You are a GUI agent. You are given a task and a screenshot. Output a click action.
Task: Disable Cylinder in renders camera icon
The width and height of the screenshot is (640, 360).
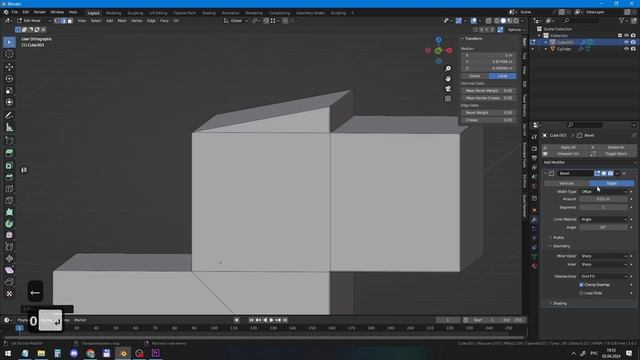633,49
